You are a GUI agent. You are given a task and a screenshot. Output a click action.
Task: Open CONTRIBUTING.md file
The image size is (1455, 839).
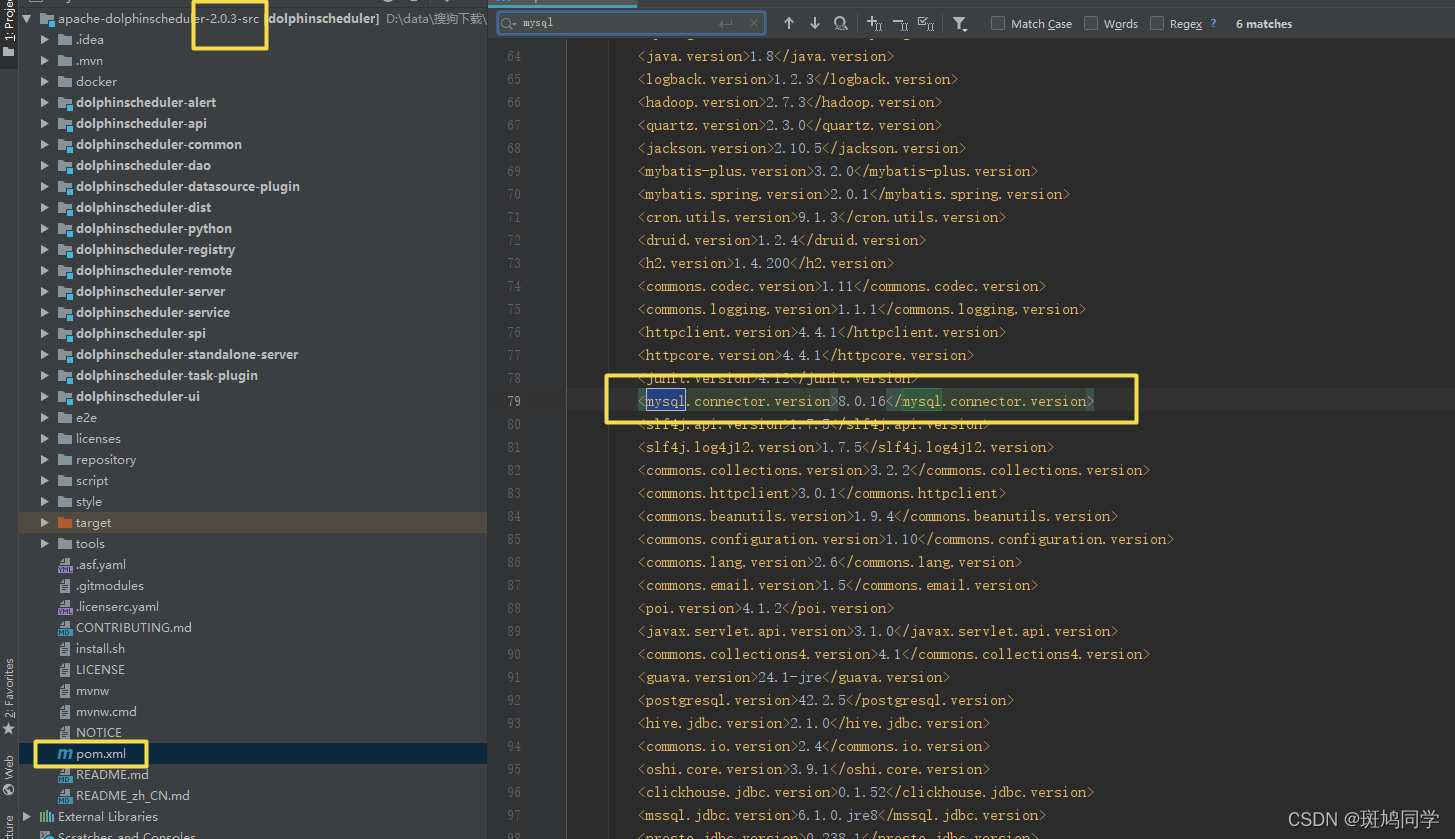coord(133,628)
